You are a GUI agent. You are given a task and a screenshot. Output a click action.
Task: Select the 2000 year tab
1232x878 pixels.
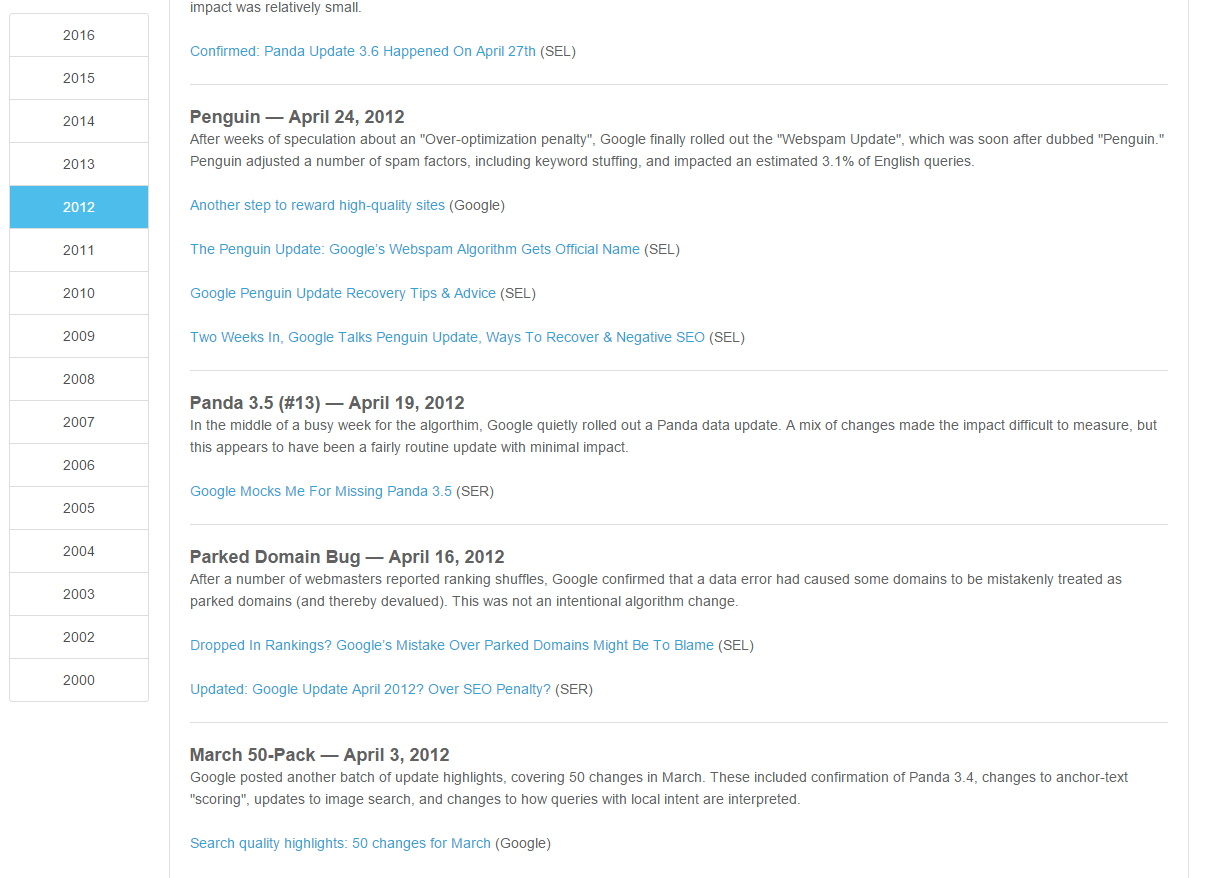pos(79,680)
